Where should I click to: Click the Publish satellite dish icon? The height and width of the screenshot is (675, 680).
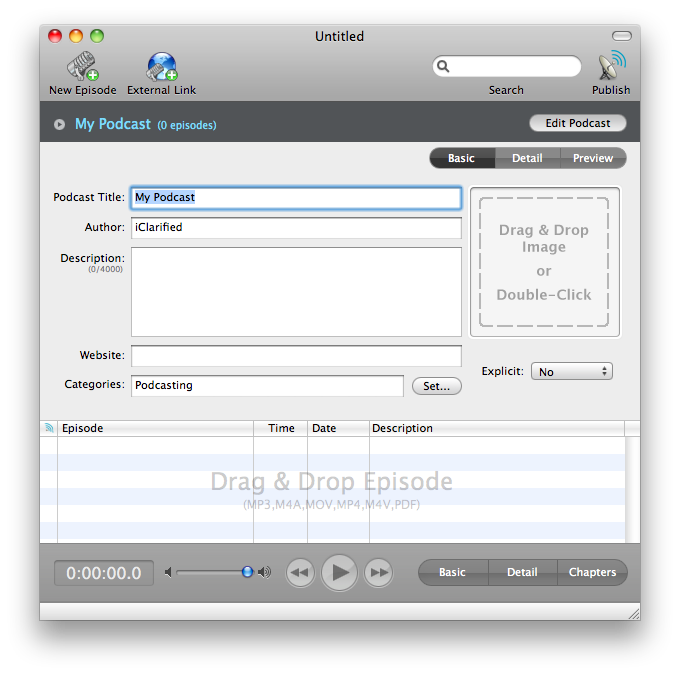click(611, 65)
